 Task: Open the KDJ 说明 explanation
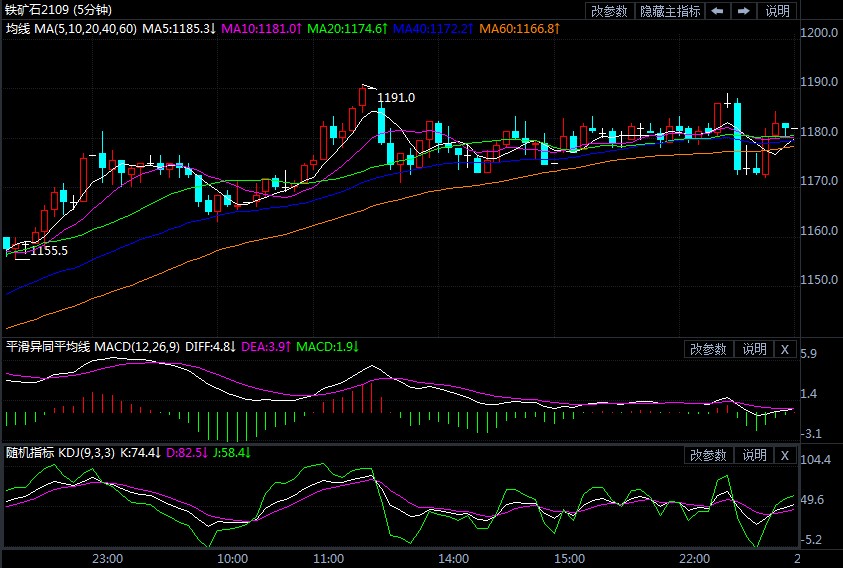[x=753, y=455]
